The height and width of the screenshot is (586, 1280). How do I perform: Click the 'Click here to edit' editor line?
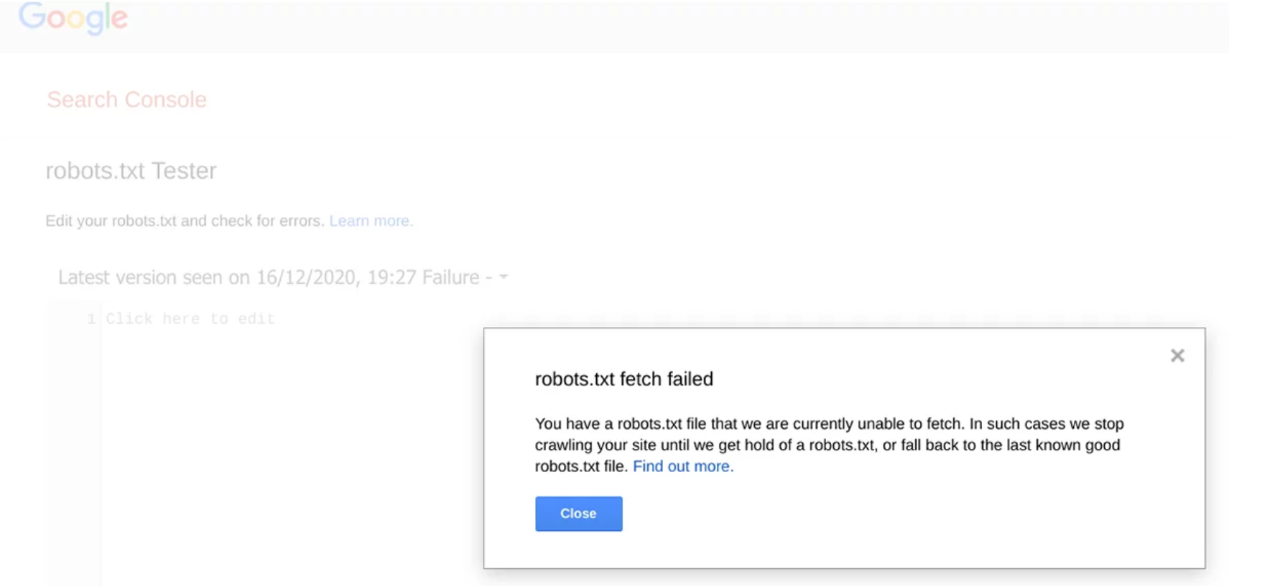190,319
